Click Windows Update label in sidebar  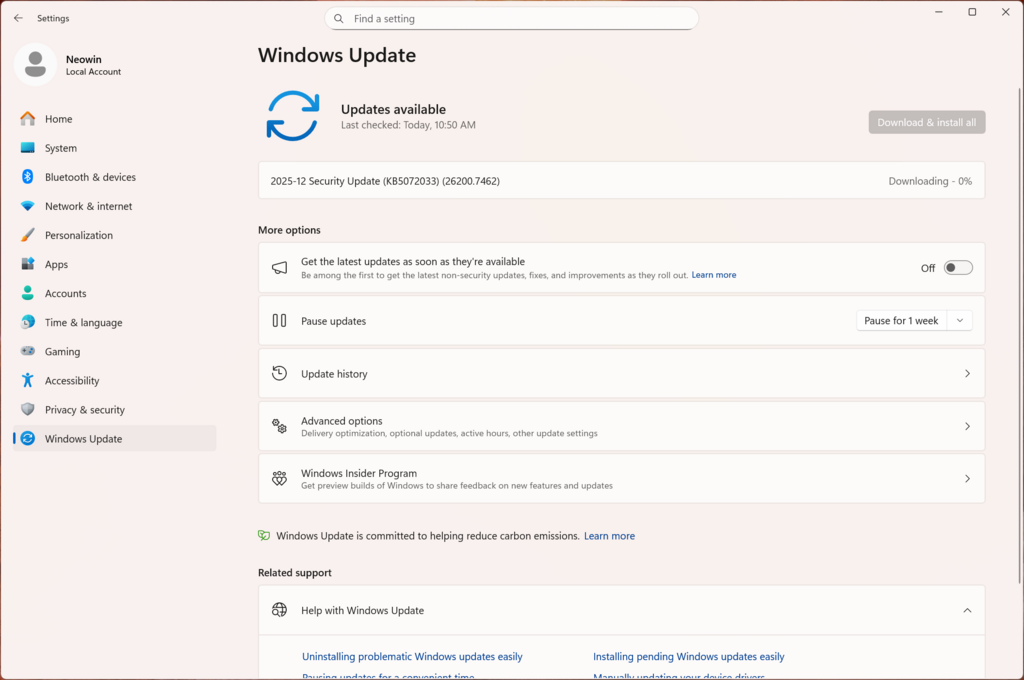point(83,439)
